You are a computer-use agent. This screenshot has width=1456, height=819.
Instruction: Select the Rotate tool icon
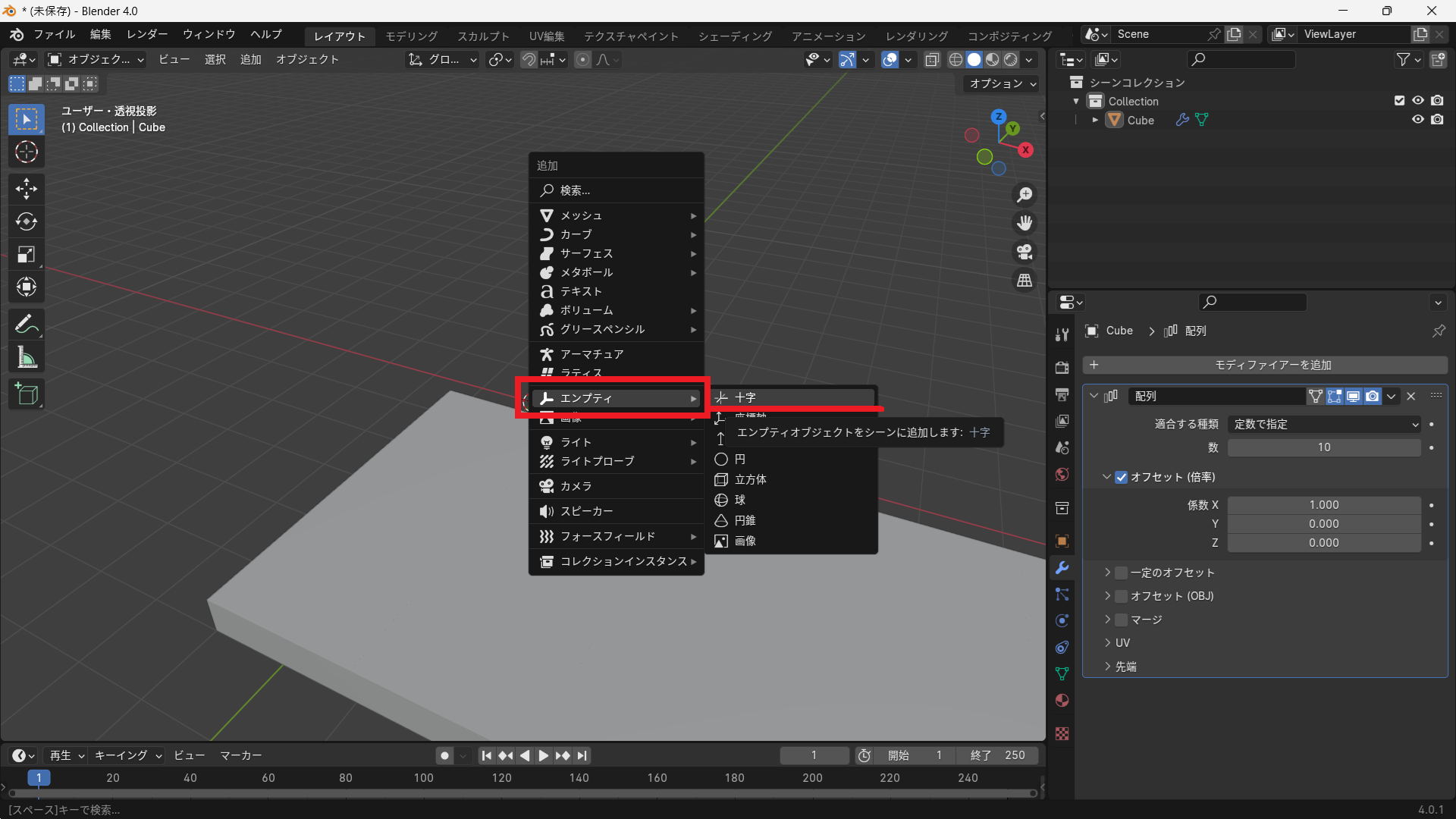(27, 221)
